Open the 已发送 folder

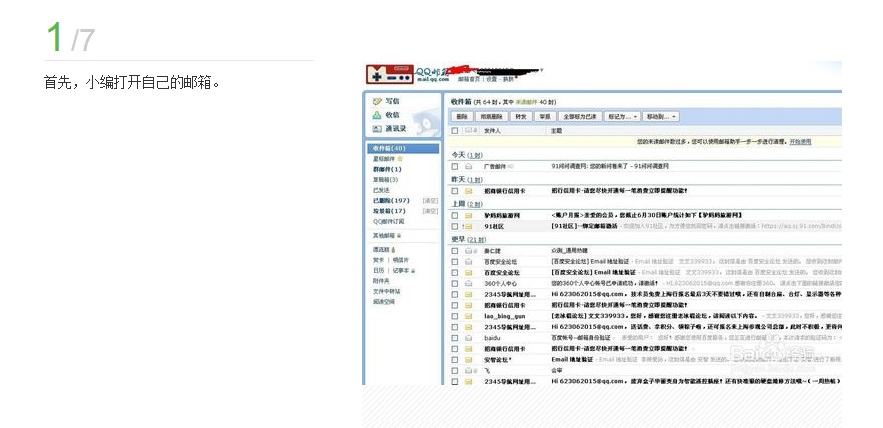tap(381, 190)
